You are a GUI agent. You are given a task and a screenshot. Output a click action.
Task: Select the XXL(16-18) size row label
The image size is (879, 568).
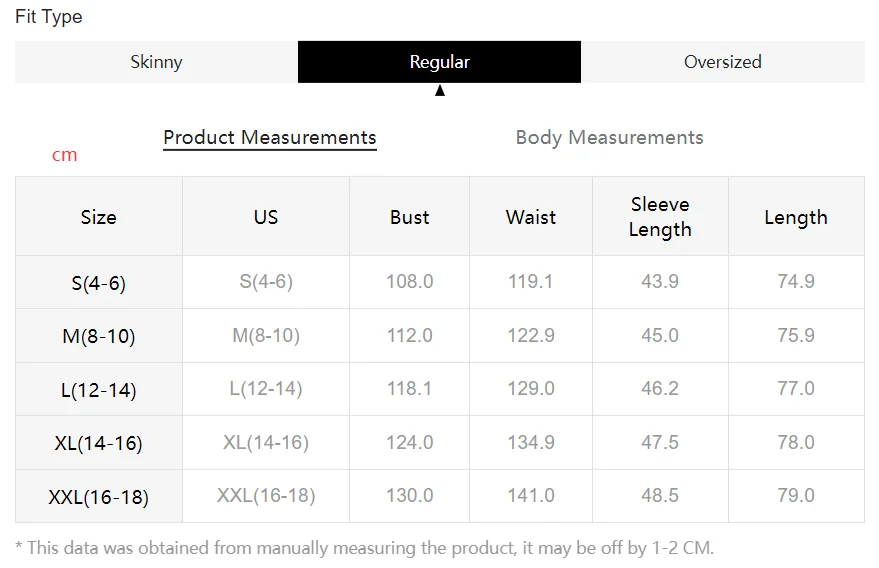coord(98,497)
